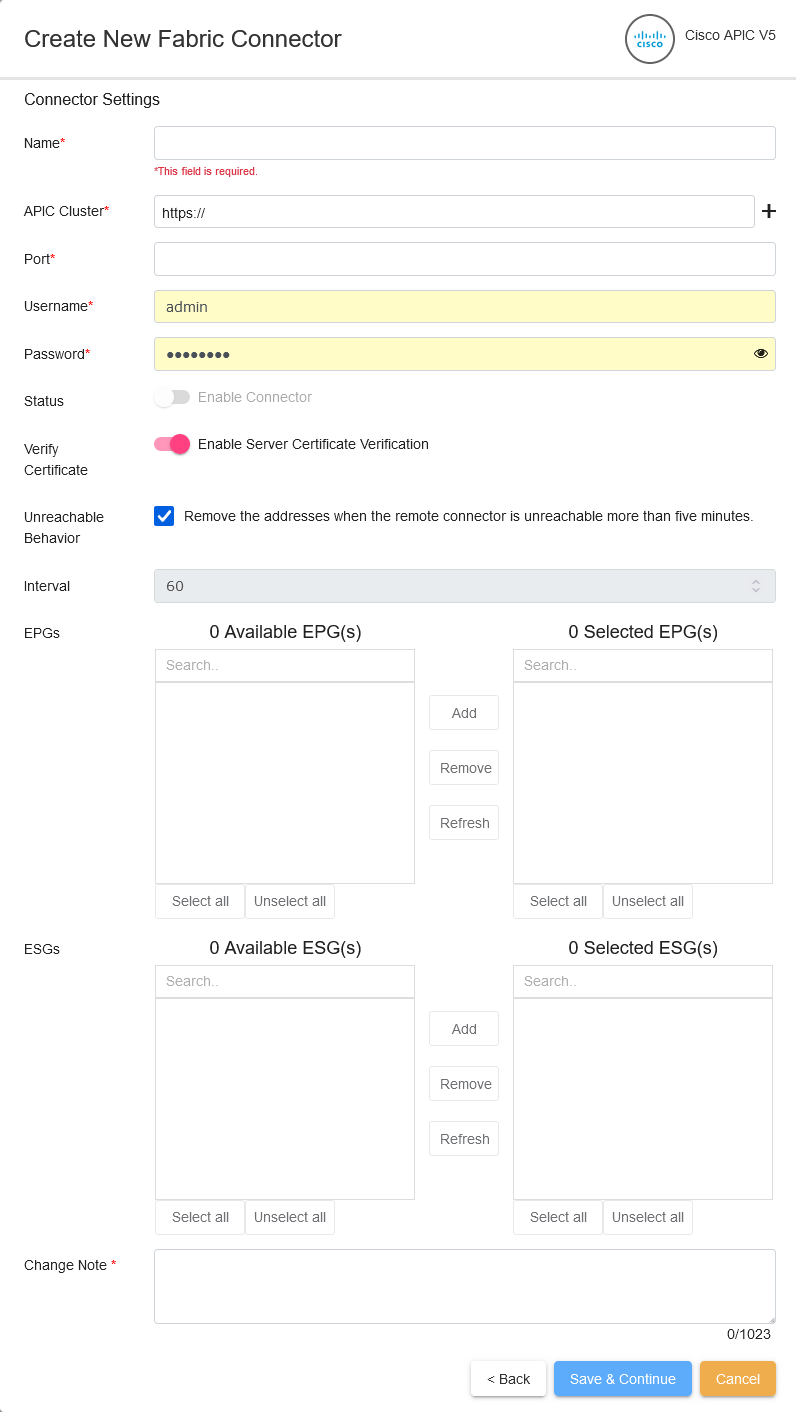The height and width of the screenshot is (1412, 796).
Task: Click the Name input field
Action: pos(464,142)
